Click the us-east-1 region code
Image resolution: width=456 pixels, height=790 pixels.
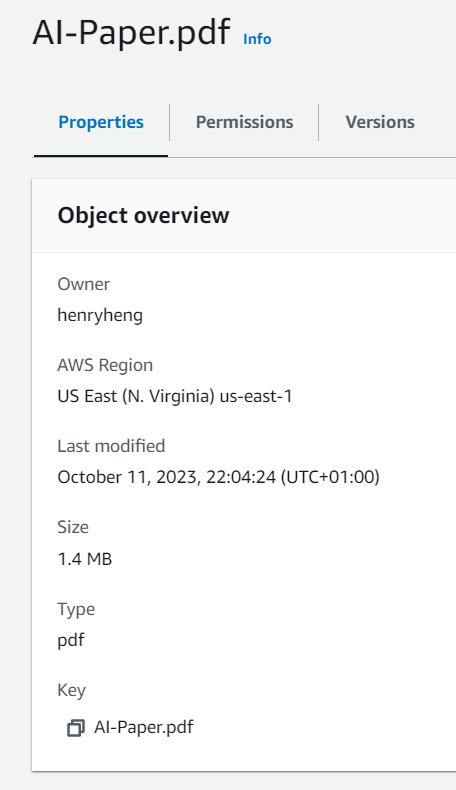pos(256,397)
